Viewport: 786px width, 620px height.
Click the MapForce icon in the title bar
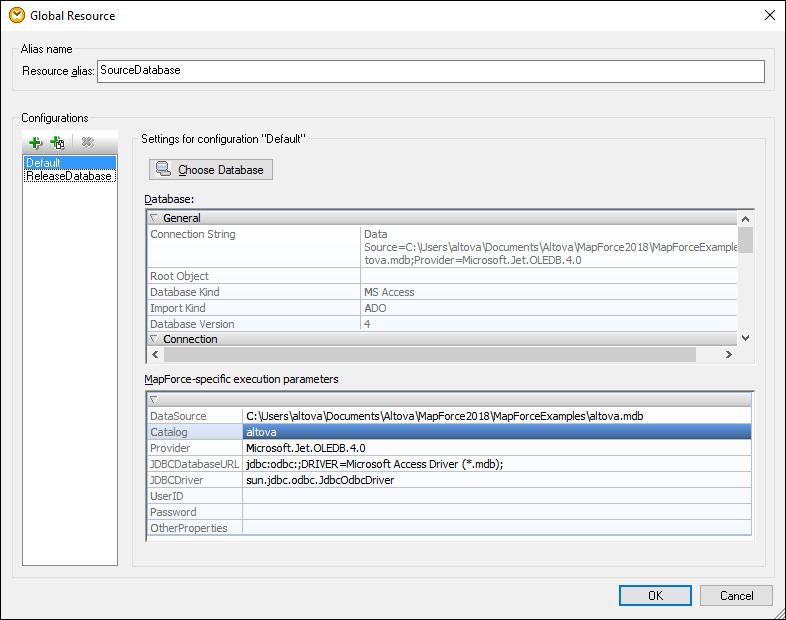click(x=16, y=15)
